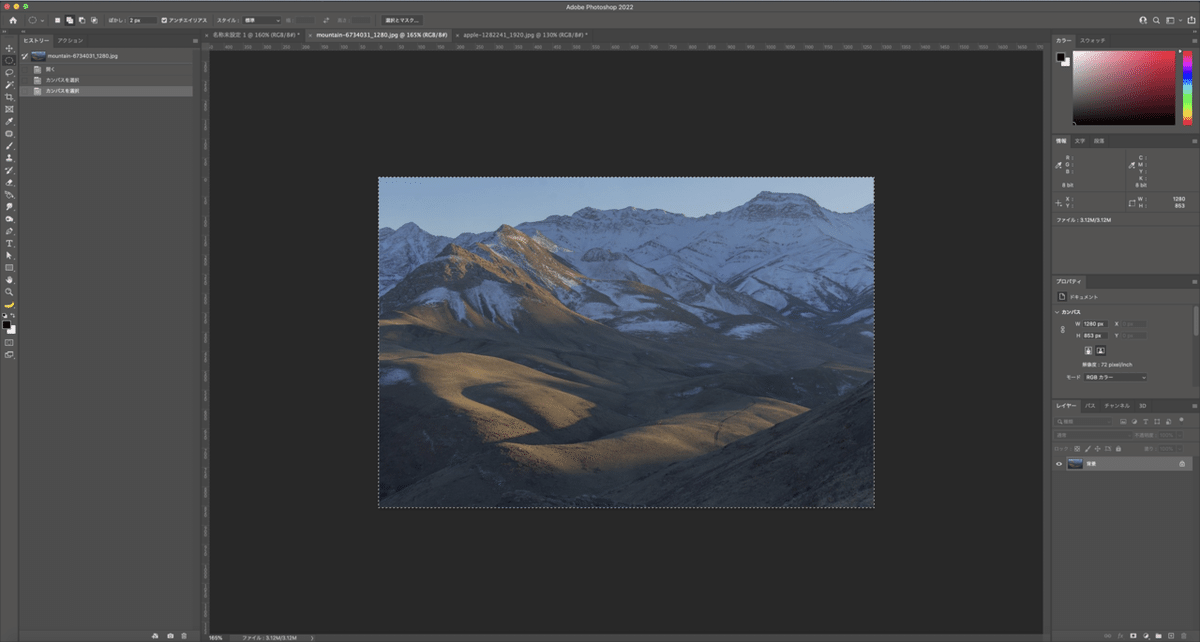Select the History Brush tool
Screen dimensions: 1200x642
tap(9, 170)
